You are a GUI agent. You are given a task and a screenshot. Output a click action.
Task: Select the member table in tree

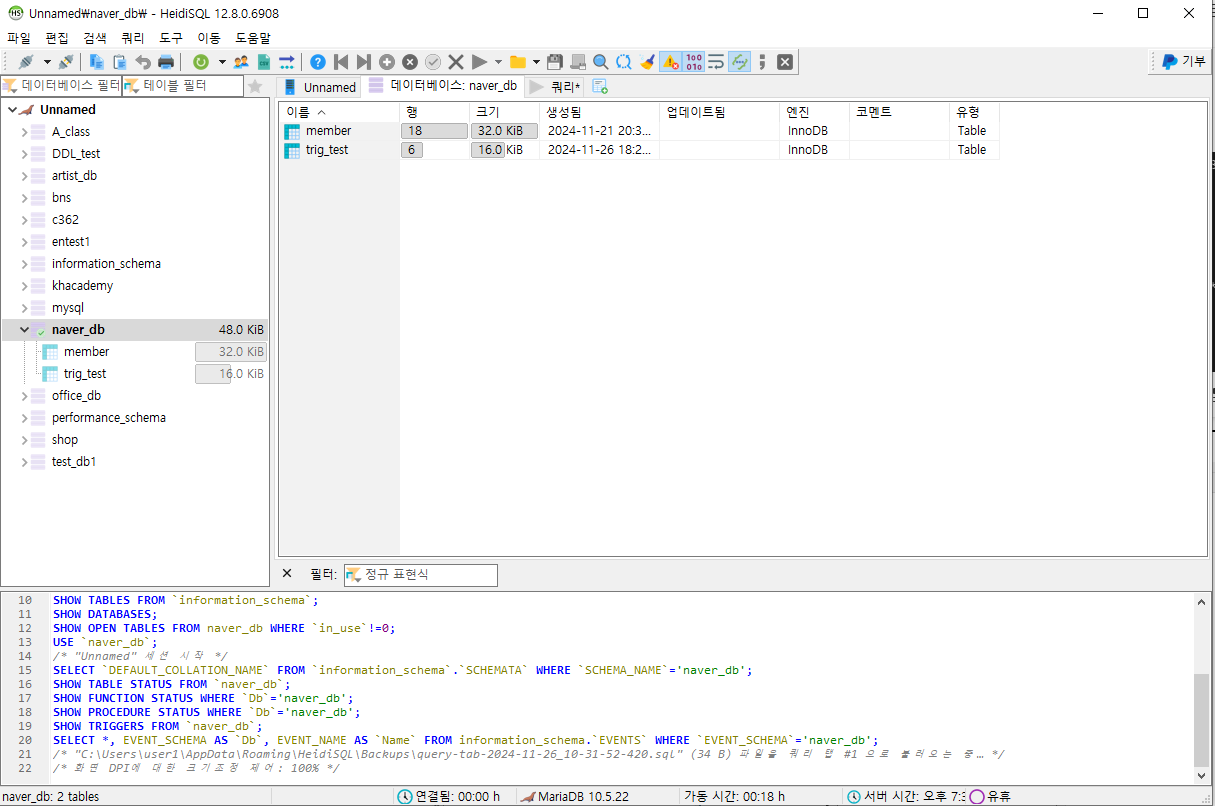click(x=86, y=352)
